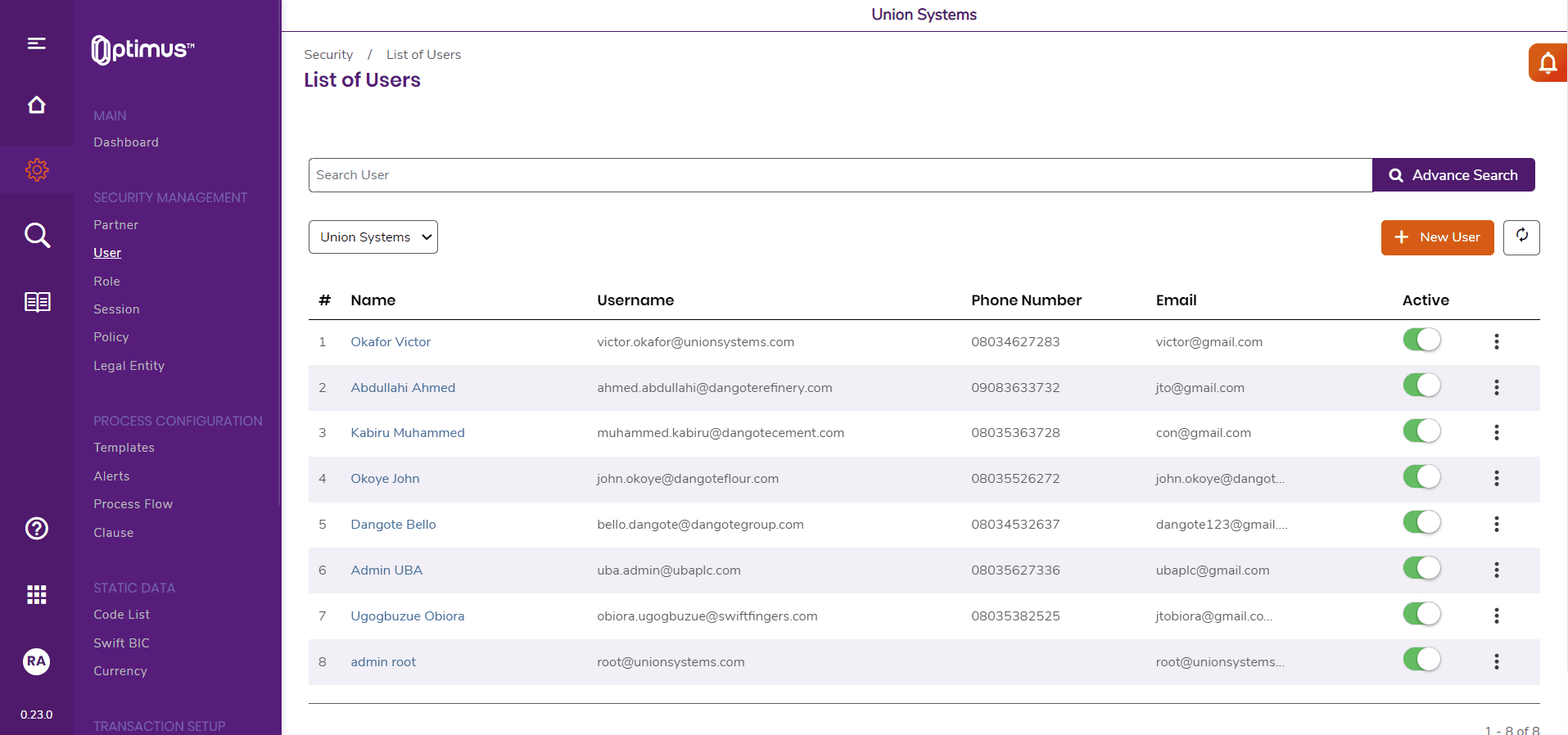
Task: Open the Union Systems partner dropdown
Action: click(373, 237)
